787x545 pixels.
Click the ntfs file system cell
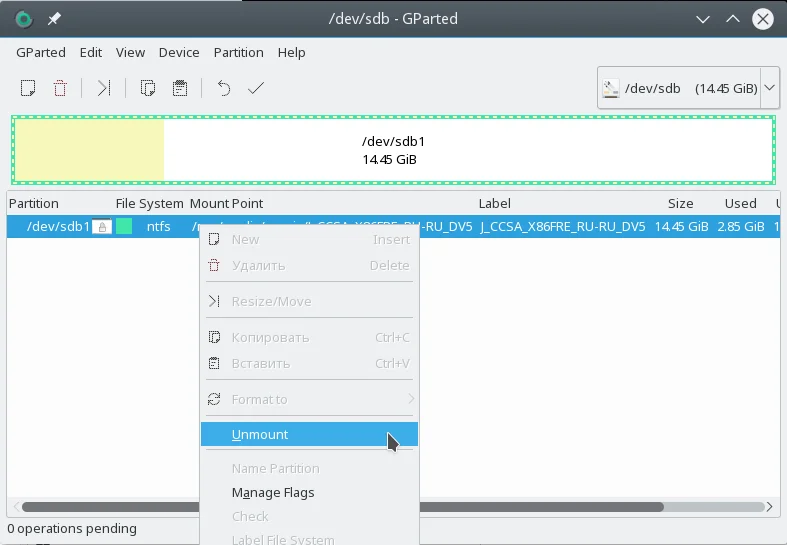pos(159,227)
